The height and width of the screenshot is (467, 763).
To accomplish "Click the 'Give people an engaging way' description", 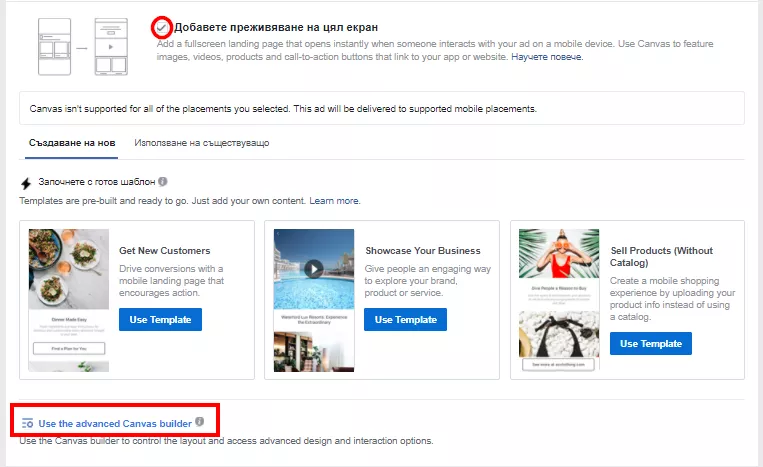I will 428,281.
